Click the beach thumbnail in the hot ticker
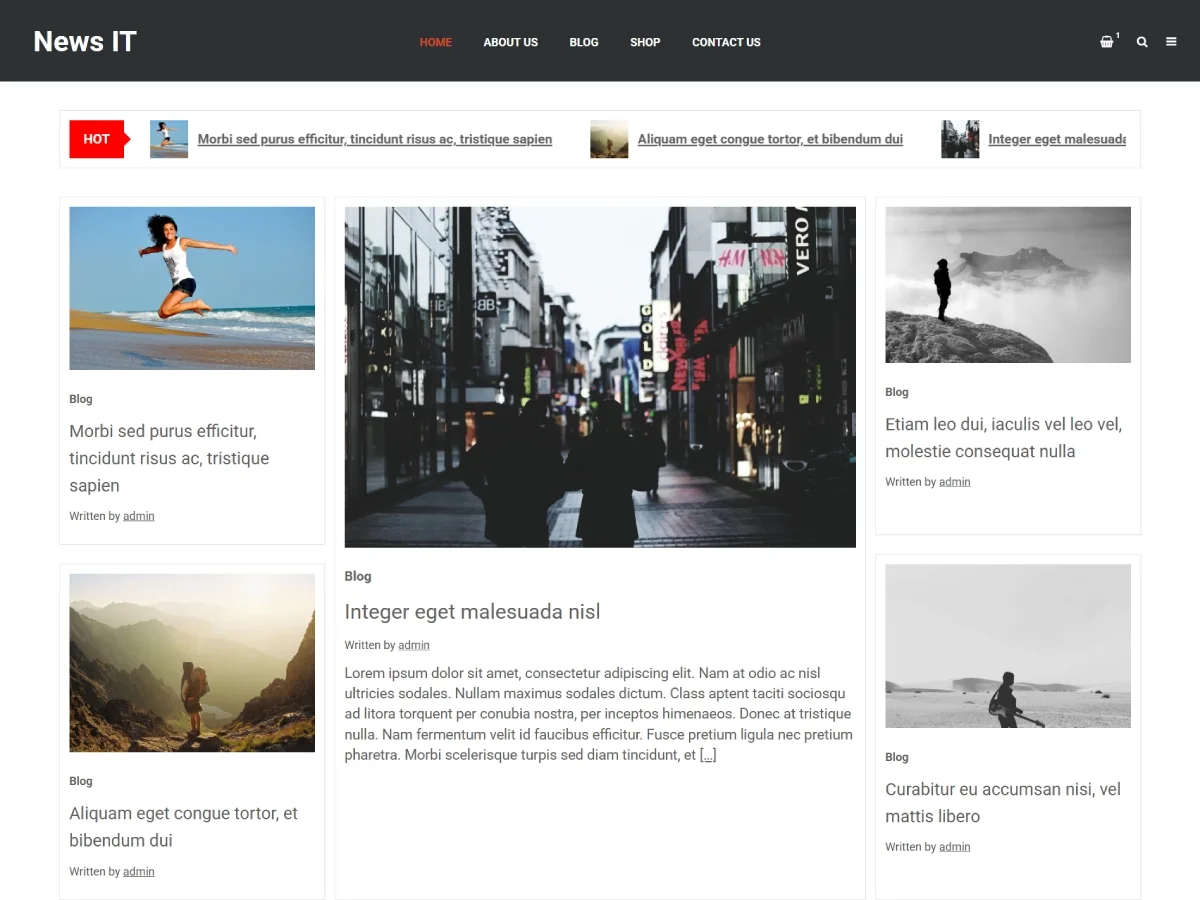Screen dimensions: 1200x900 [x=169, y=139]
